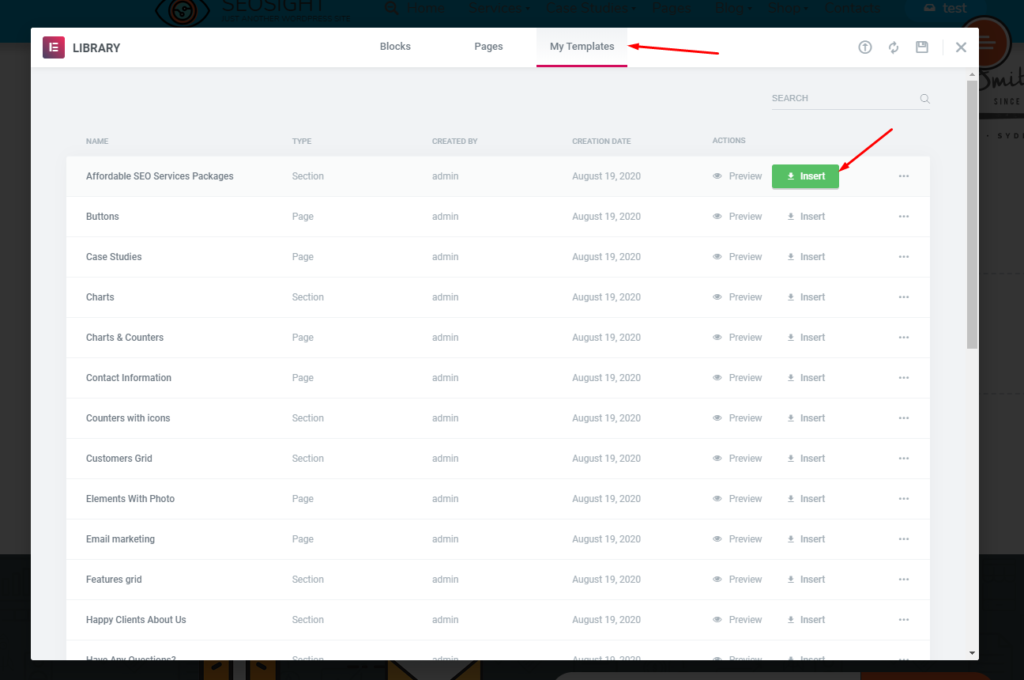Screen dimensions: 1024x680
Task: Click the download icon in Charts row
Action: click(790, 297)
